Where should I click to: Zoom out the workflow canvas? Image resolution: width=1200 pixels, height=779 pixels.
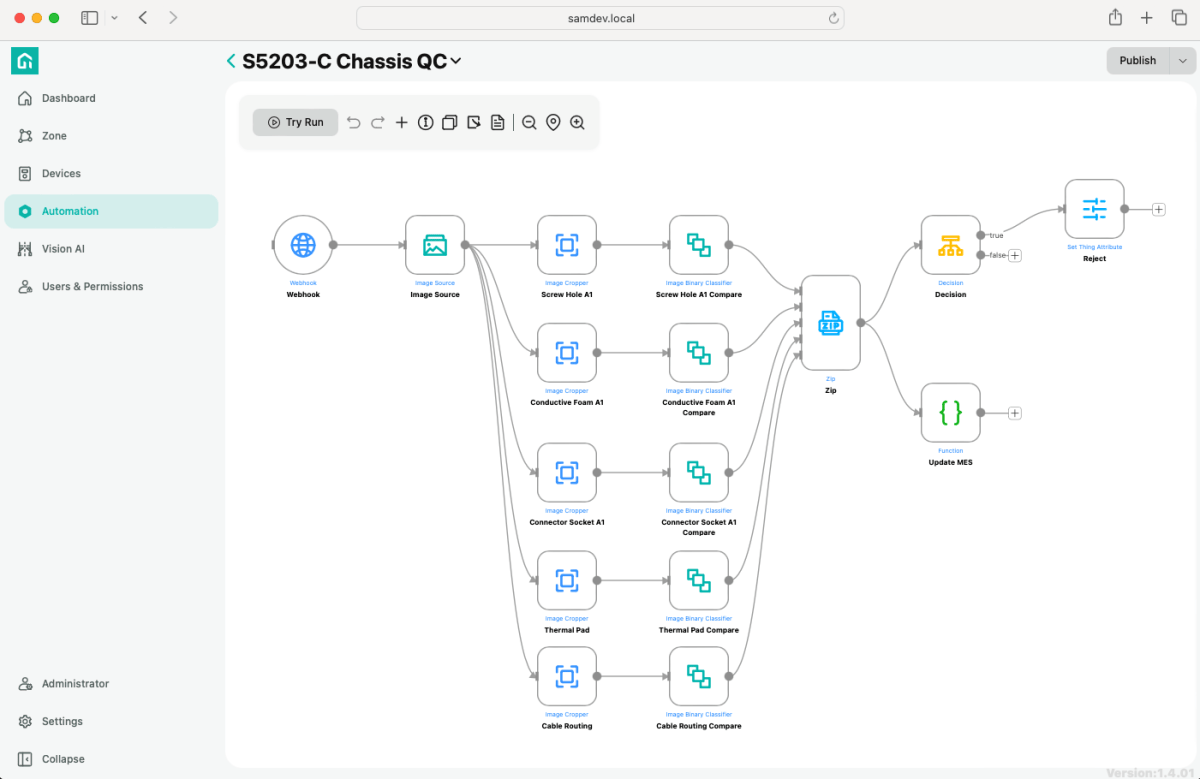click(529, 122)
